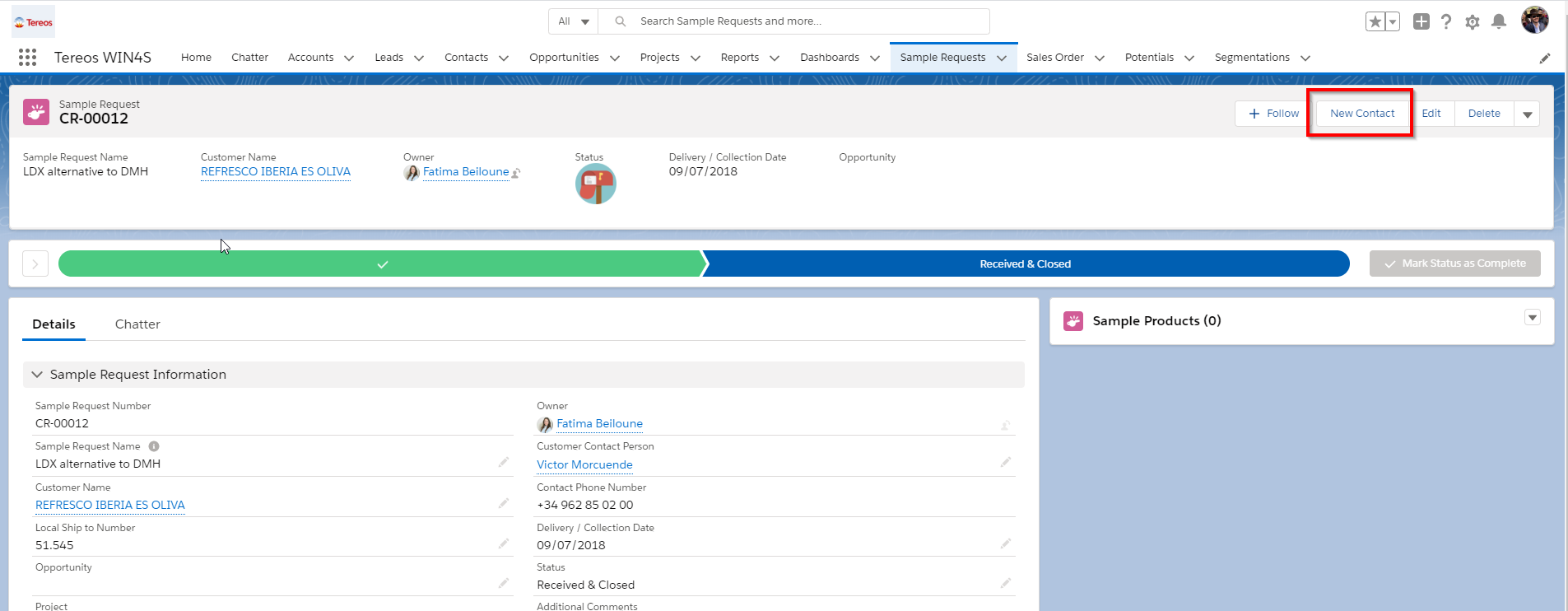Open the Help question mark icon
This screenshot has width=1568, height=611.
[1446, 21]
